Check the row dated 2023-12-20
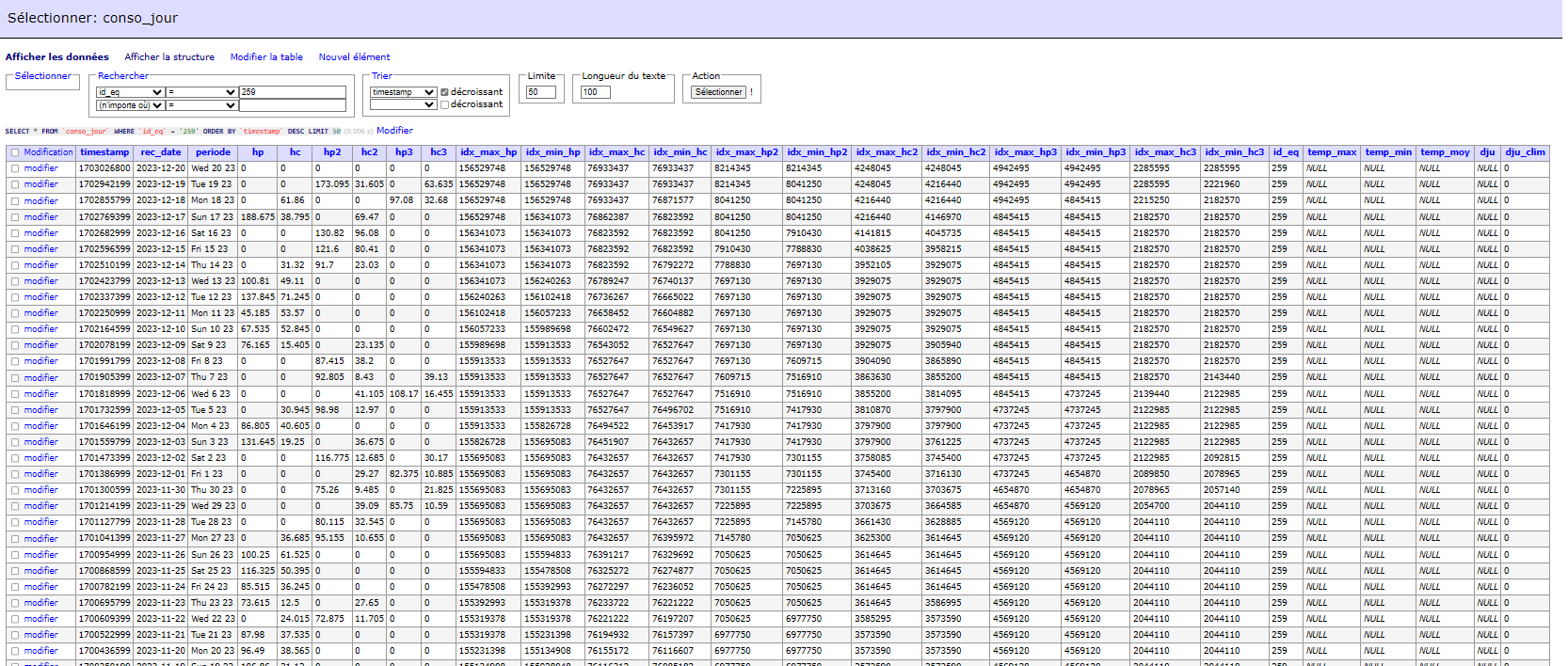 tap(15, 168)
